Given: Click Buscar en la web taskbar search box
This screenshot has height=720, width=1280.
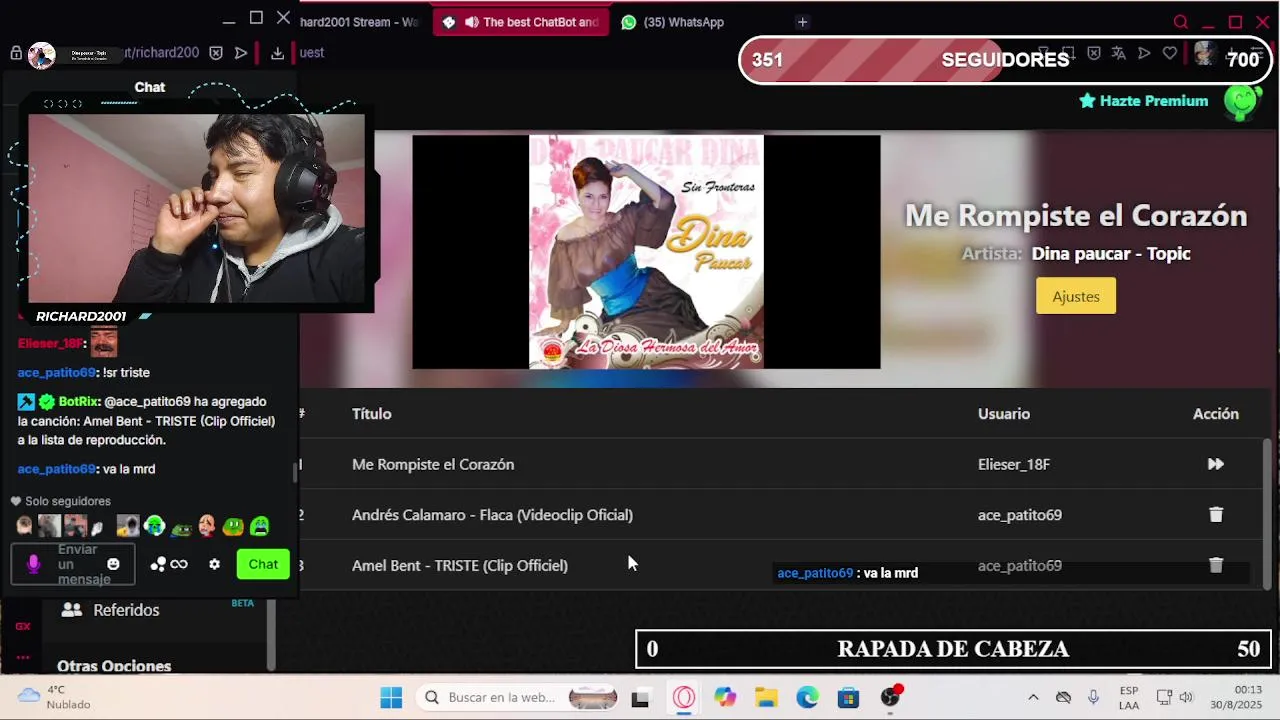Looking at the screenshot, I should 518,697.
